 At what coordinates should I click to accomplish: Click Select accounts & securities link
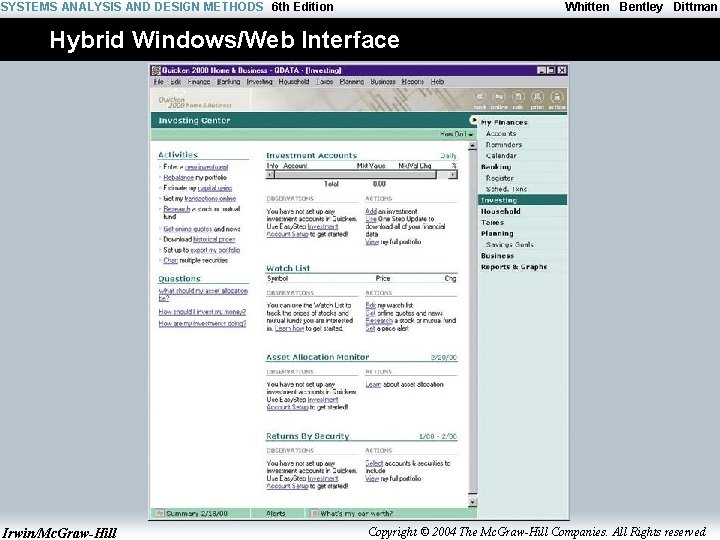pos(374,463)
